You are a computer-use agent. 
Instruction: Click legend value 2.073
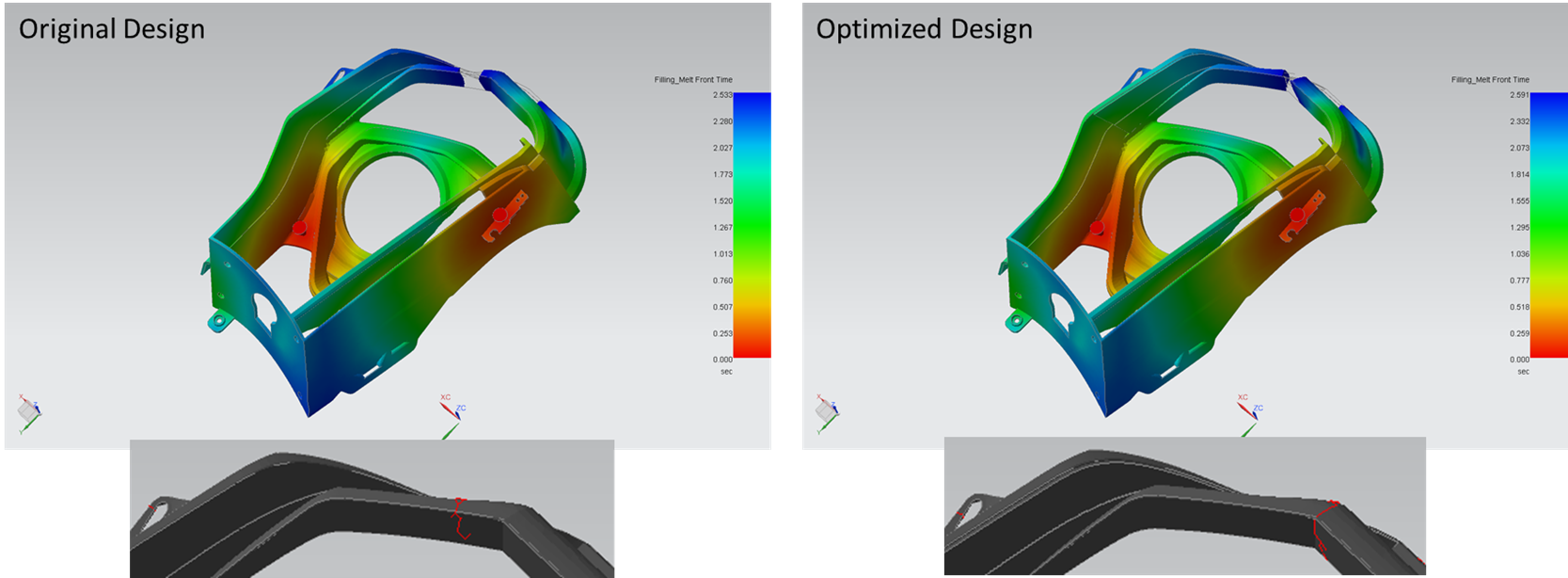click(x=1519, y=148)
